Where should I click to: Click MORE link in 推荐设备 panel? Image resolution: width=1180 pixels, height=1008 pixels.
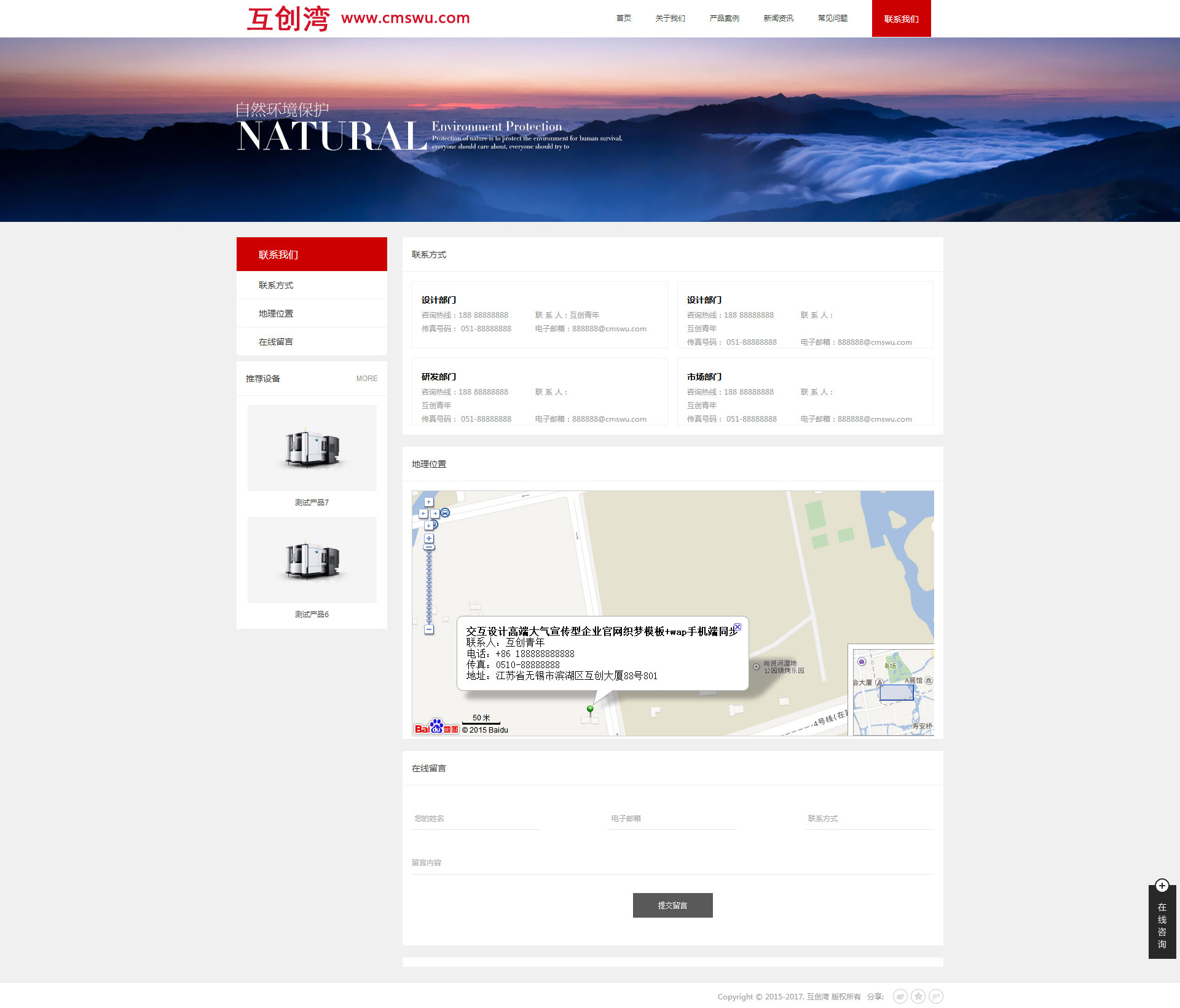click(x=367, y=379)
